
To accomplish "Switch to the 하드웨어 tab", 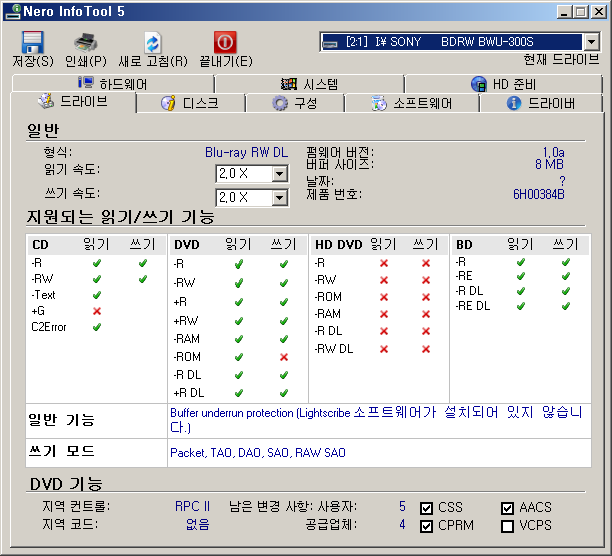I will pos(113,84).
